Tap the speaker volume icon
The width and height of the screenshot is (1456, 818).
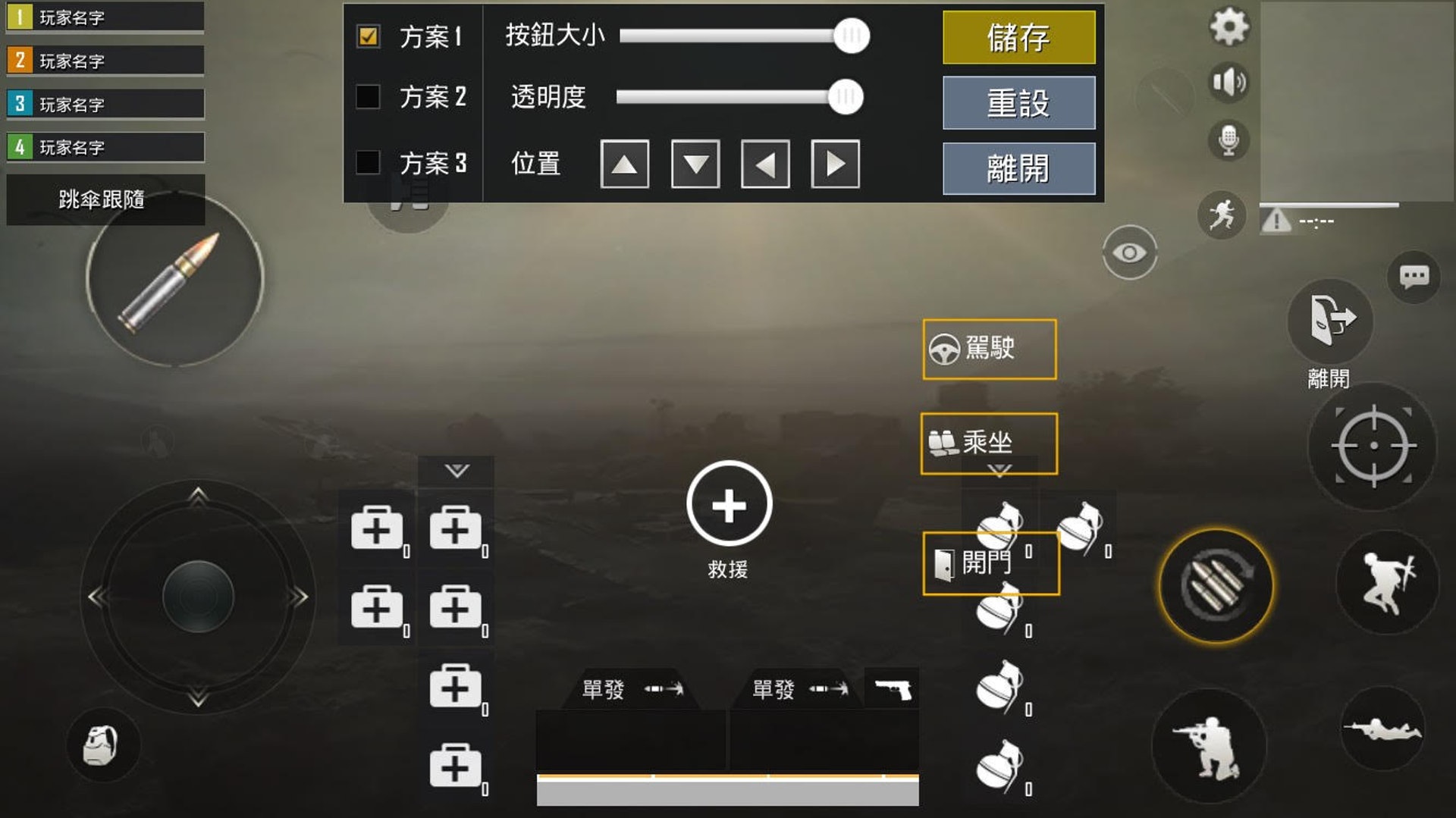pyautogui.click(x=1228, y=82)
